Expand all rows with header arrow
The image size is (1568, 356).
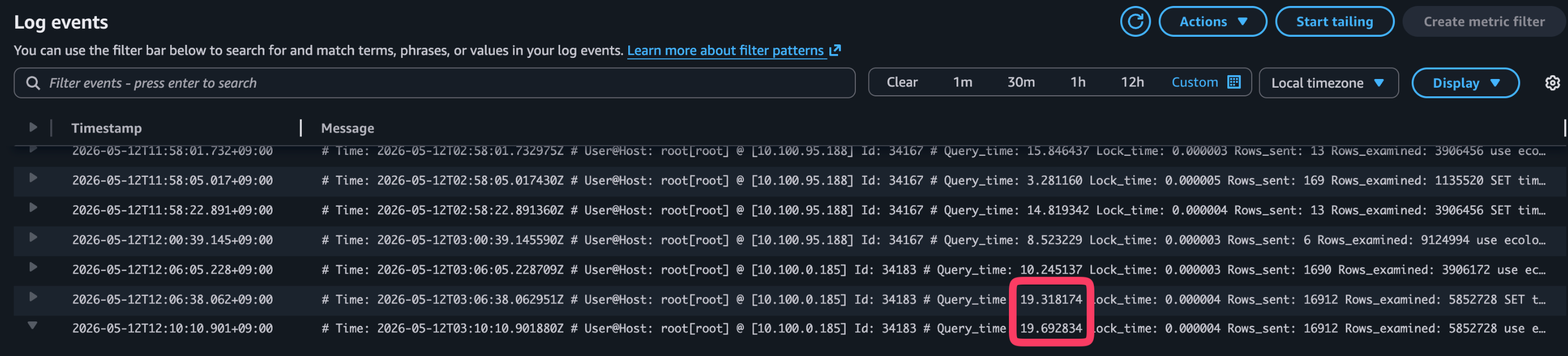[33, 127]
